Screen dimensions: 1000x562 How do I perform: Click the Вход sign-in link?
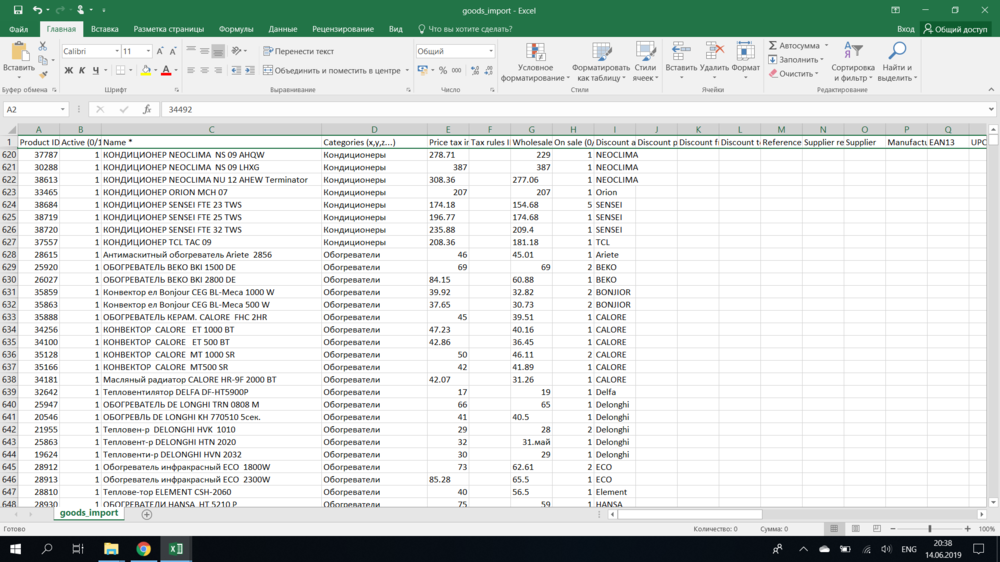tap(905, 30)
